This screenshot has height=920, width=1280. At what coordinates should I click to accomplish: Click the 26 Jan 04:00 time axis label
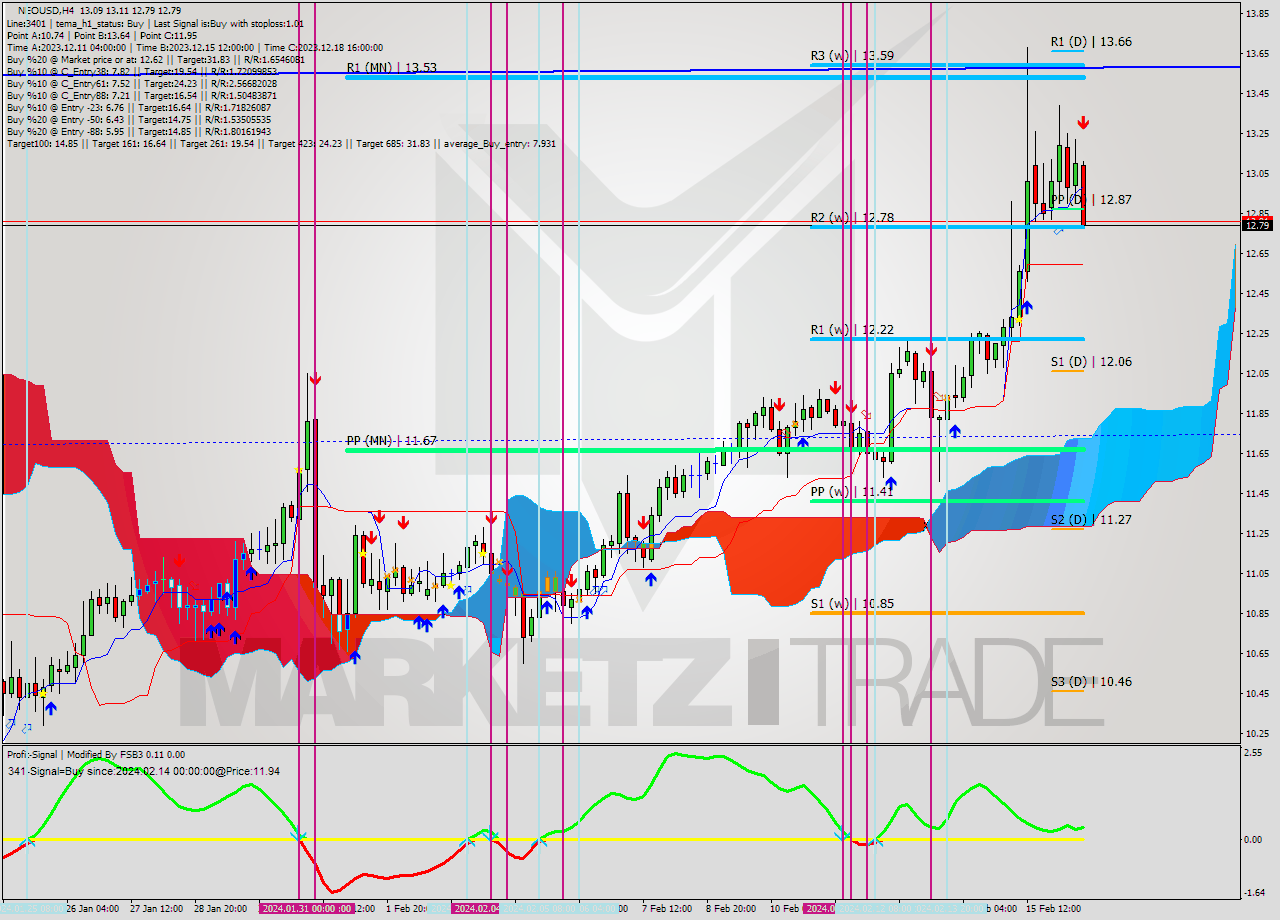(92, 909)
